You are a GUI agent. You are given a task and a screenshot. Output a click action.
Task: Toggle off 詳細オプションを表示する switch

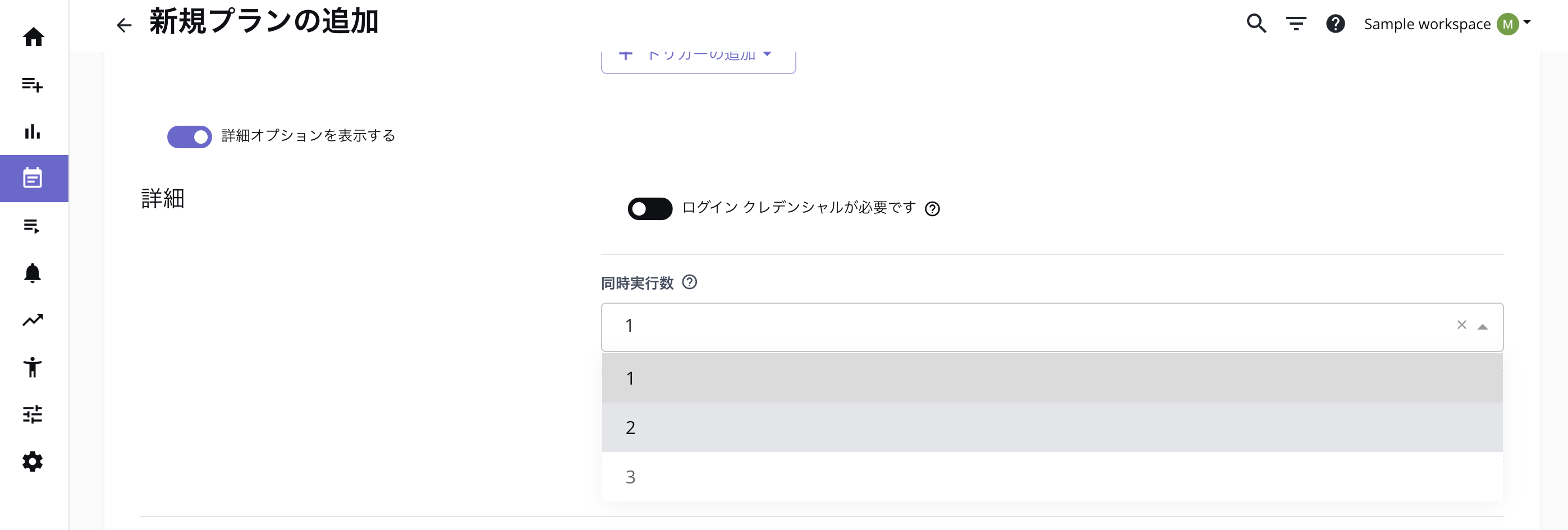[189, 136]
